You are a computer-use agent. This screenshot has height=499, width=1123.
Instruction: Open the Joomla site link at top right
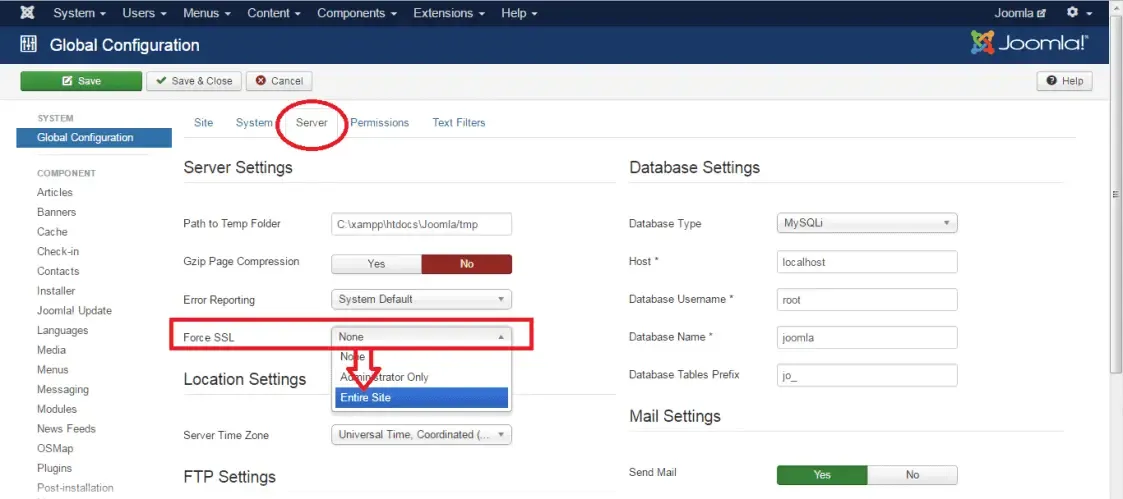pyautogui.click(x=1020, y=13)
